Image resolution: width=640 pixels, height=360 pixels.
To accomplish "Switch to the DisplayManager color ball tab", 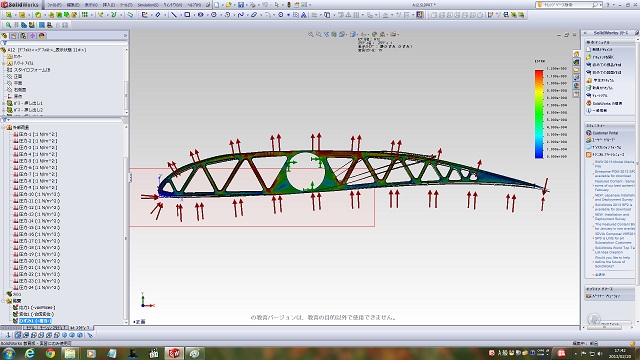I will (x=42, y=36).
